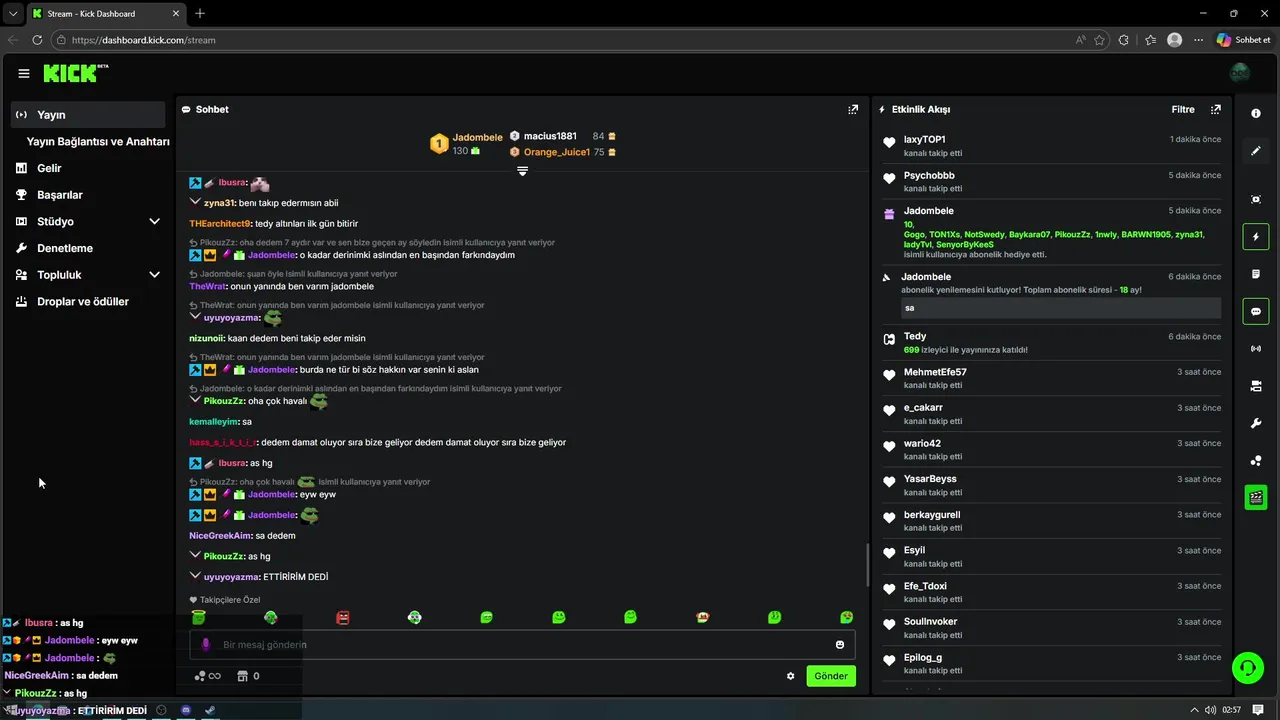Click the chevron beside uyuyoyazma's frog emote message
1280x720 pixels.
195,317
